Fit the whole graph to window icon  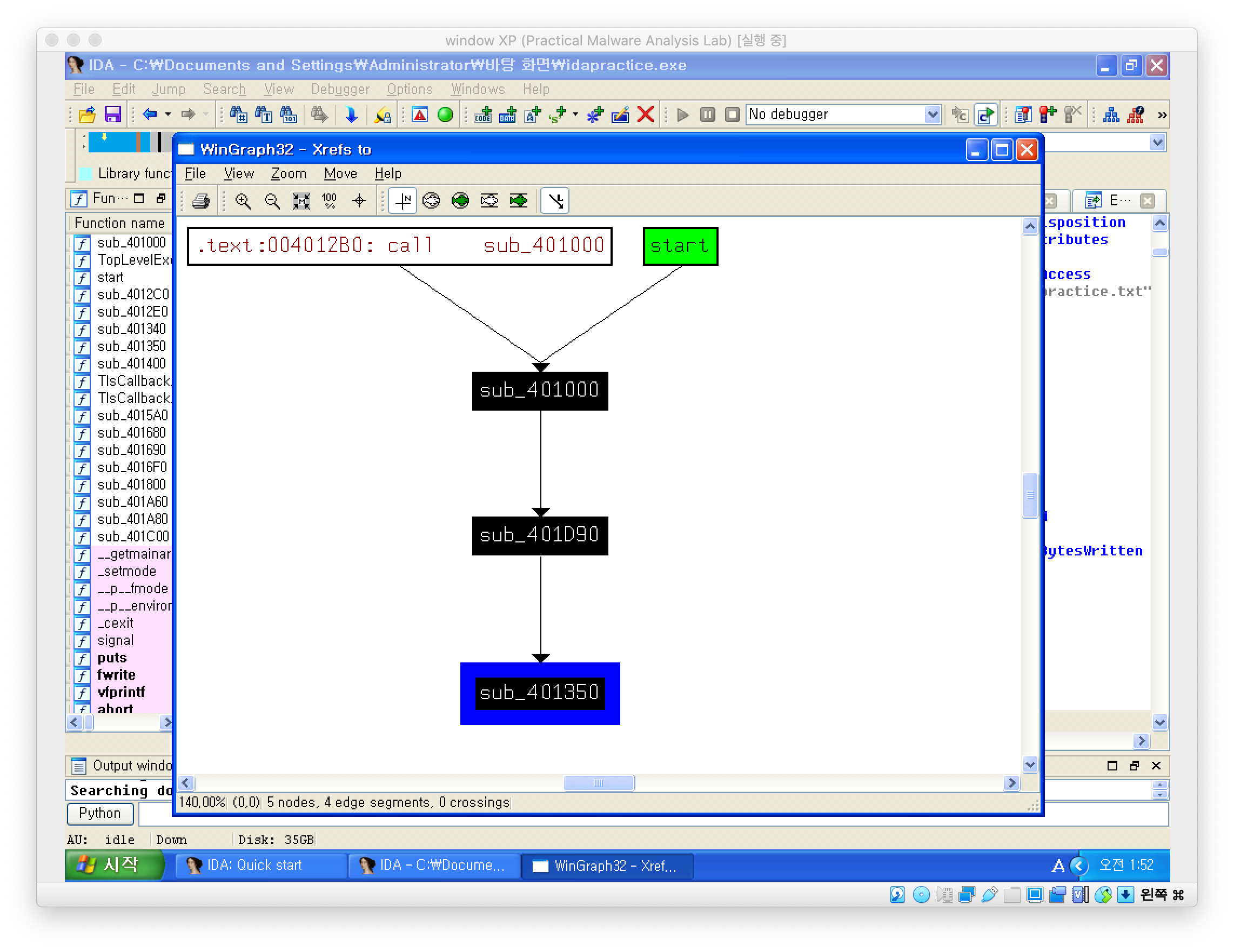pos(301,201)
